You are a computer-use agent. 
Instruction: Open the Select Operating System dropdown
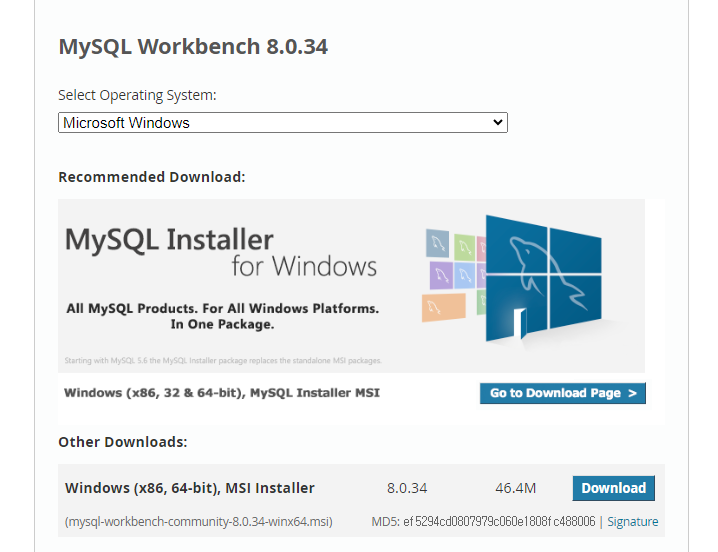click(283, 122)
